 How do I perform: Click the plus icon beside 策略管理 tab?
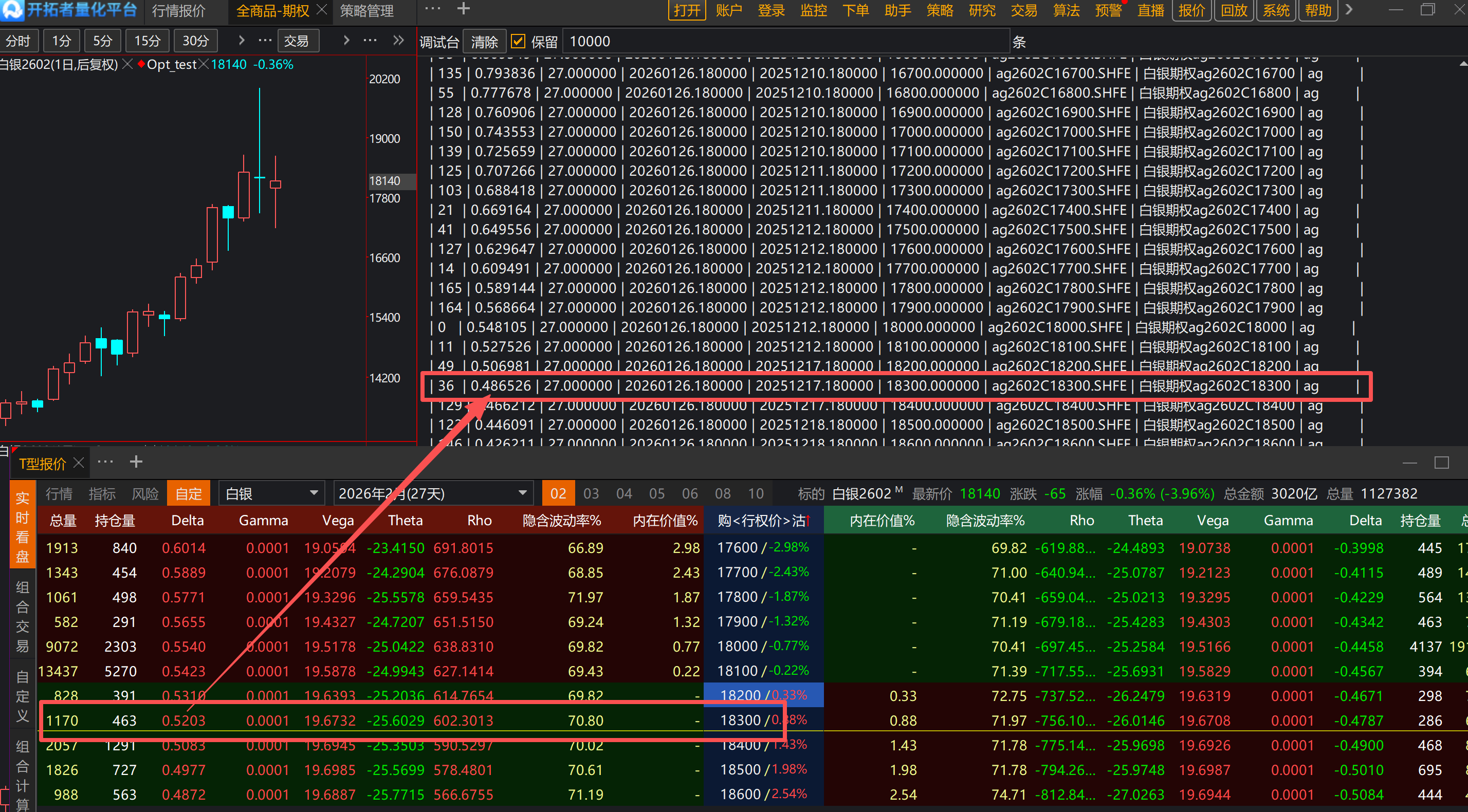tap(463, 9)
